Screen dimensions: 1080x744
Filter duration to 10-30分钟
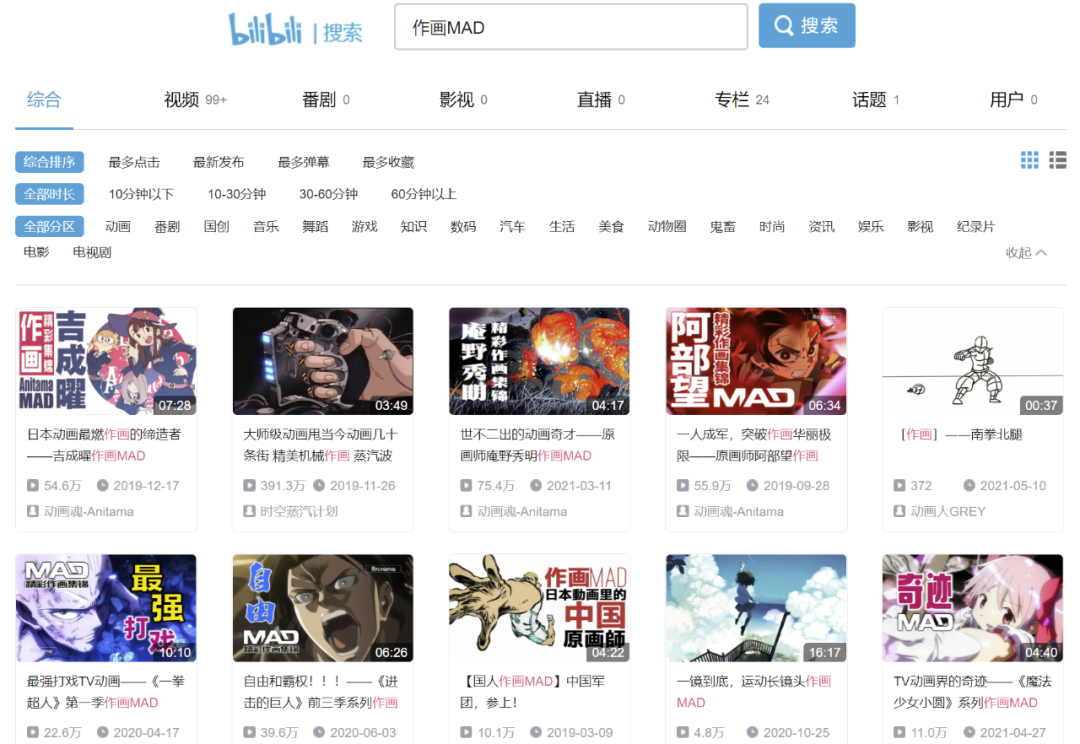pos(237,194)
